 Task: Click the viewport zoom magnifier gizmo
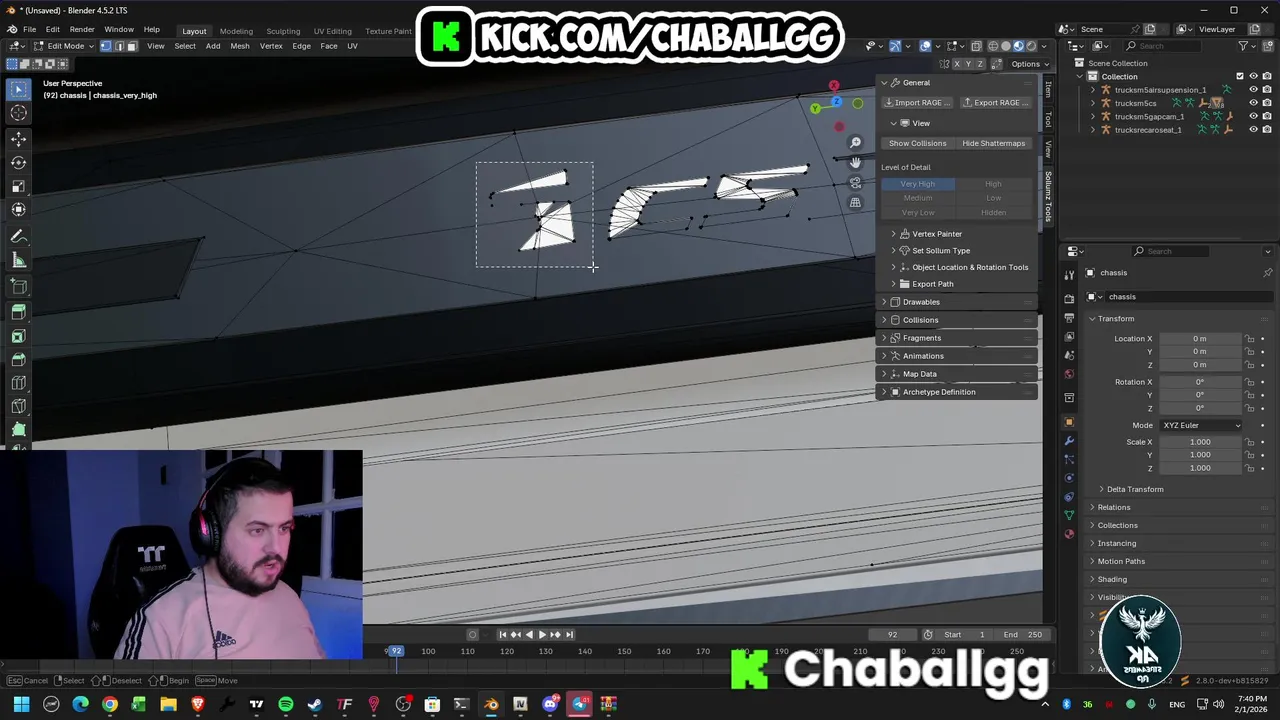[x=855, y=143]
